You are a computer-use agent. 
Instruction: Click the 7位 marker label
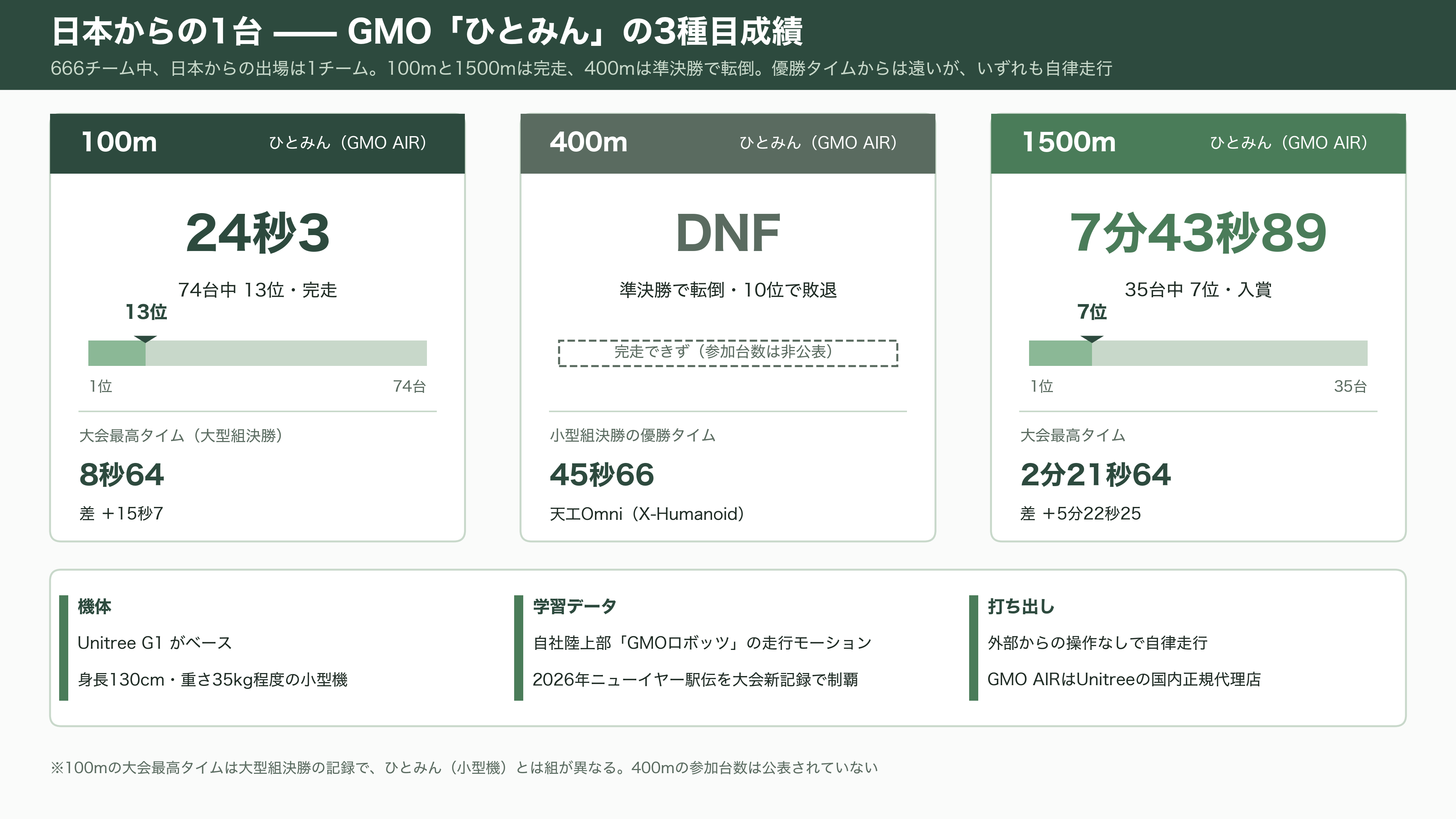tap(1092, 312)
